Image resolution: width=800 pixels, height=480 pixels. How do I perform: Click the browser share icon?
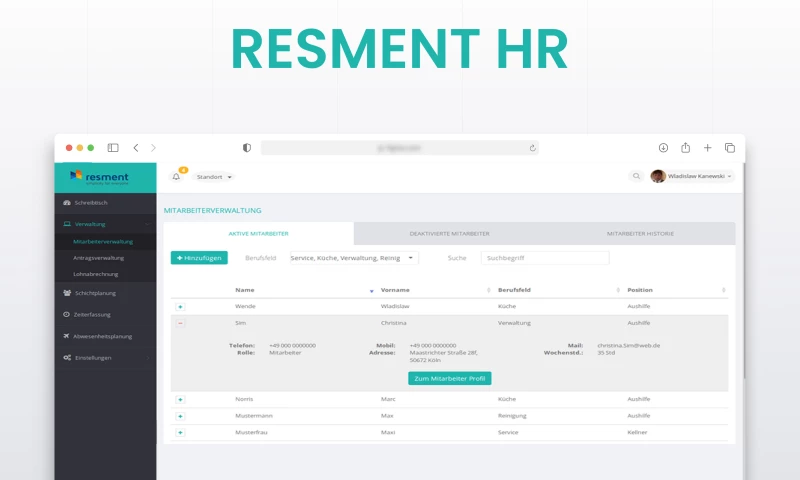pyautogui.click(x=685, y=147)
